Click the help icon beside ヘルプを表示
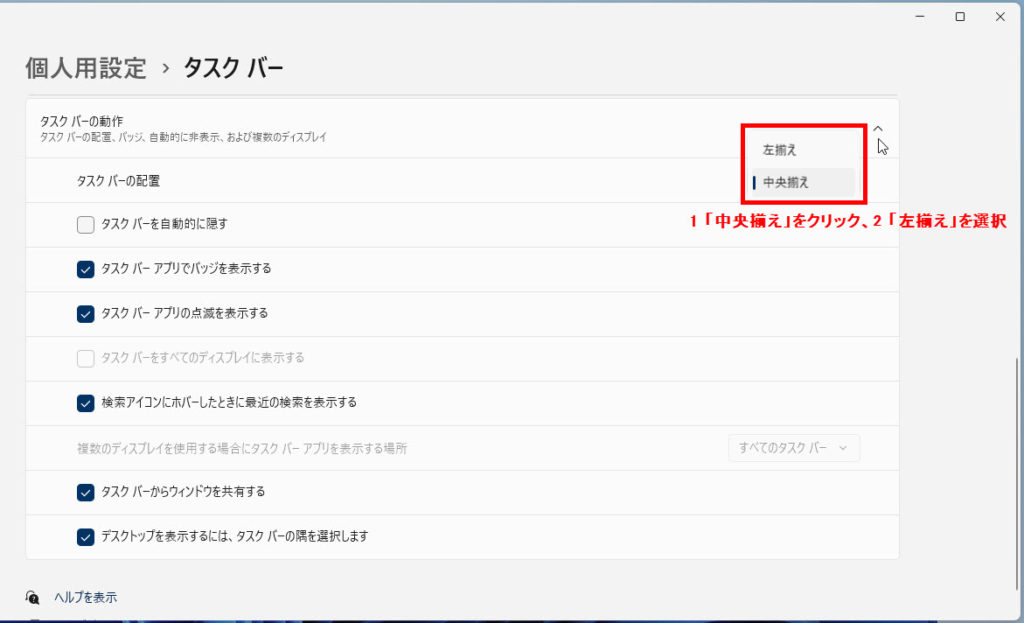Screen dimensions: 1024x623 tap(32, 597)
